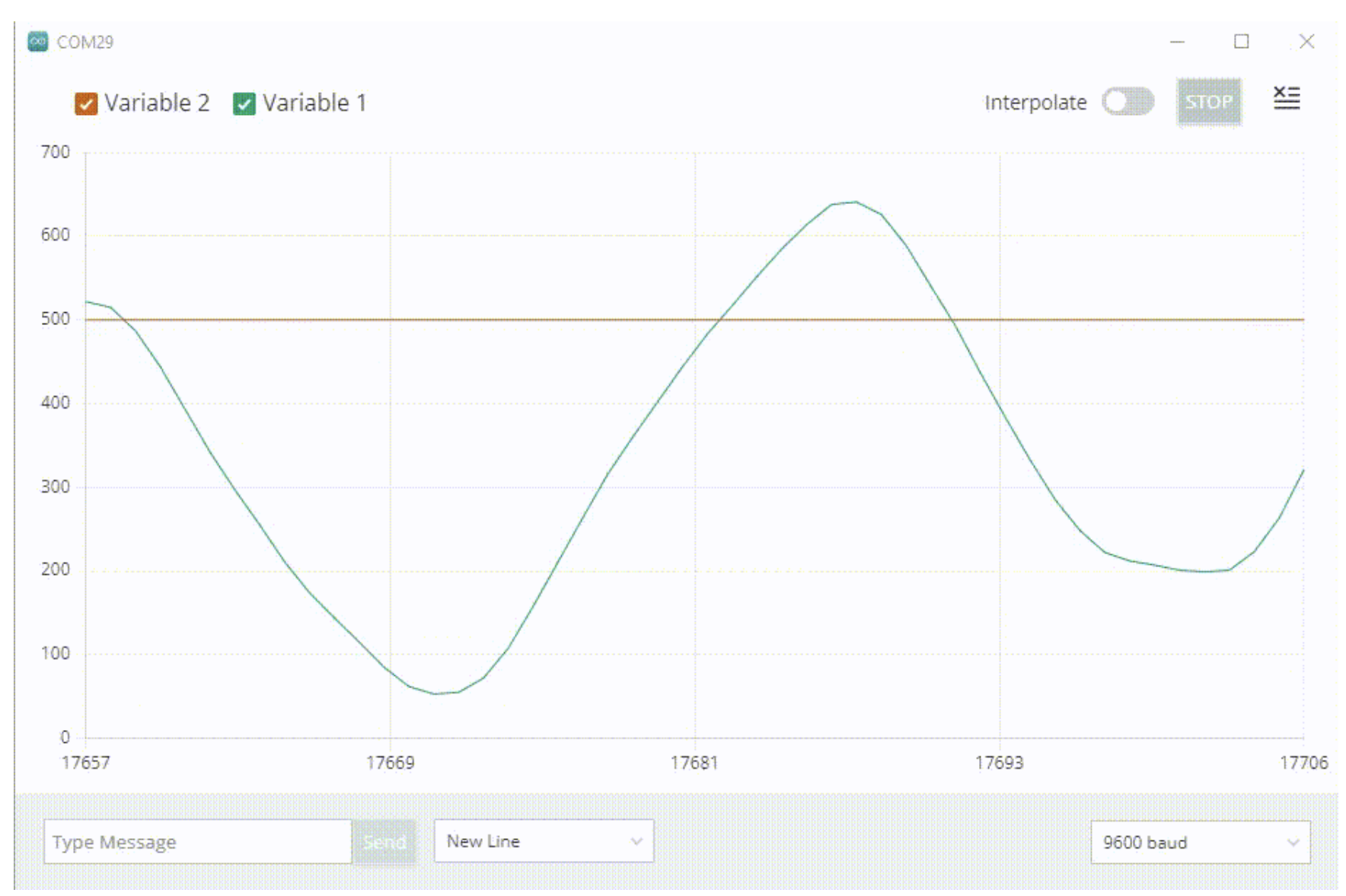Close the COM29 window
Image resolution: width=1346 pixels, height=896 pixels.
1306,41
